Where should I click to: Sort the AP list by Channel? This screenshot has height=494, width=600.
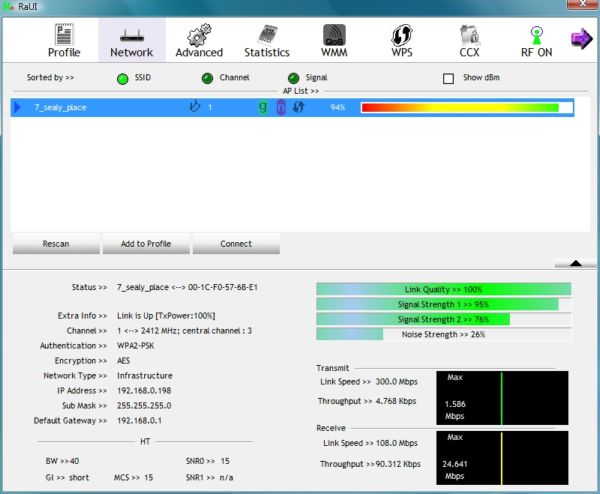(207, 78)
